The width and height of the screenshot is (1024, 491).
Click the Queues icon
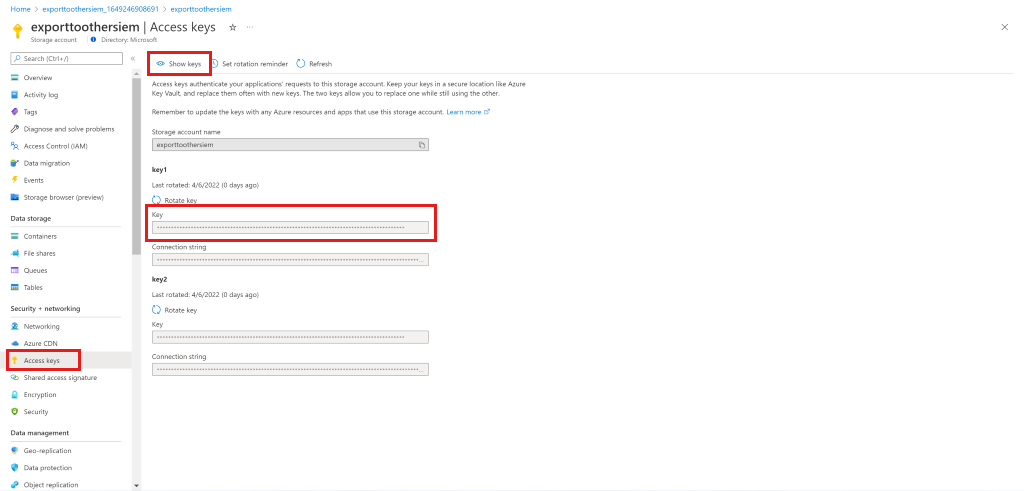14,270
